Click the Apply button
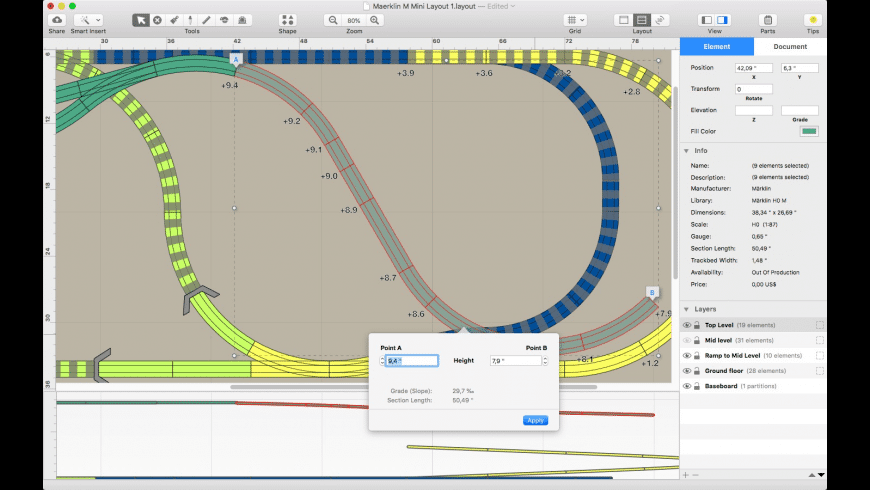This screenshot has width=870, height=490. [x=535, y=420]
